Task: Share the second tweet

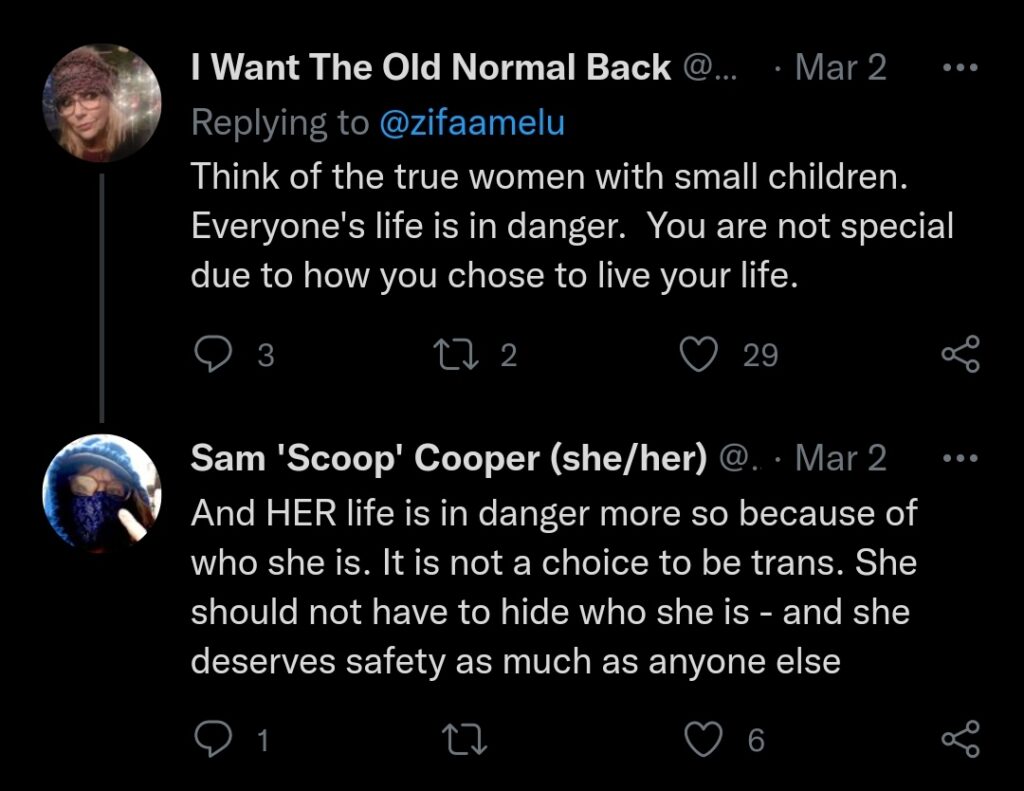Action: pos(961,741)
